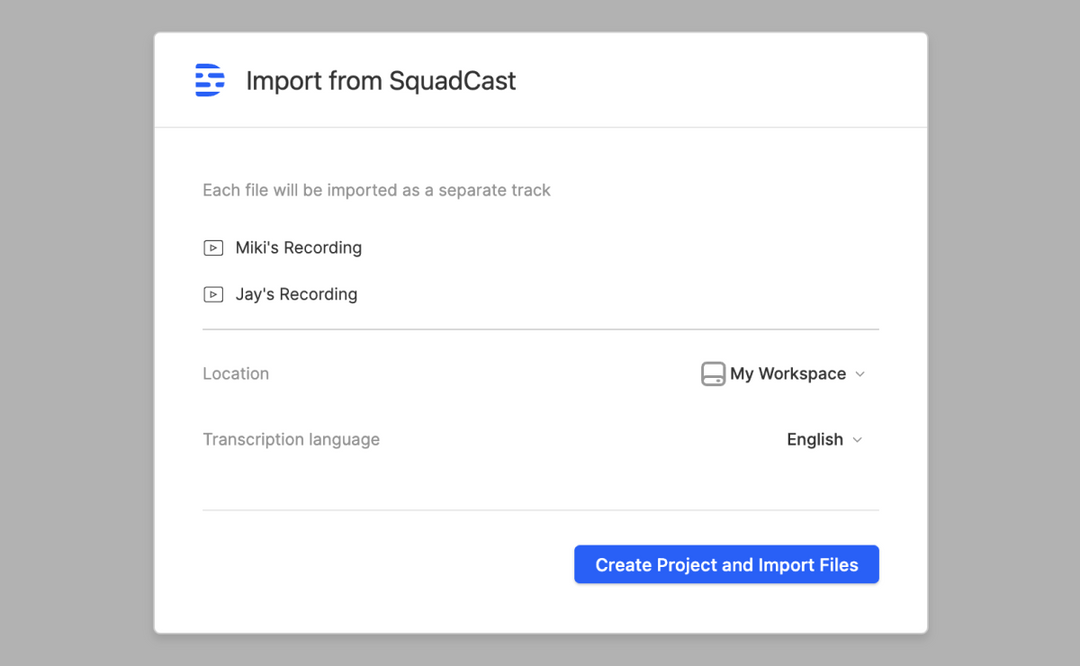Select Miki's Recording track name
Image resolution: width=1080 pixels, height=666 pixels.
pos(297,247)
